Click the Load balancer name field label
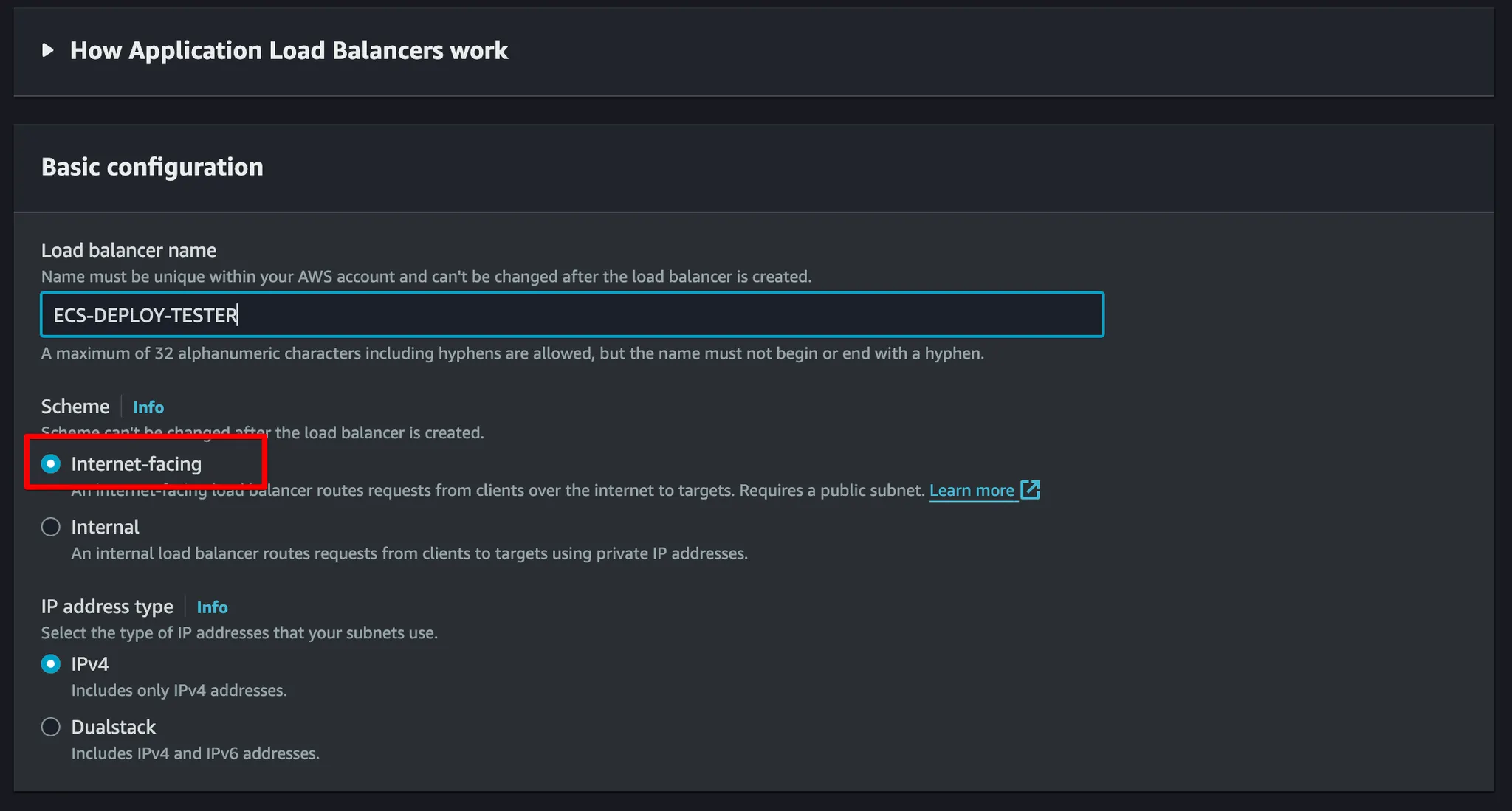Viewport: 1512px width, 811px height. click(x=128, y=250)
